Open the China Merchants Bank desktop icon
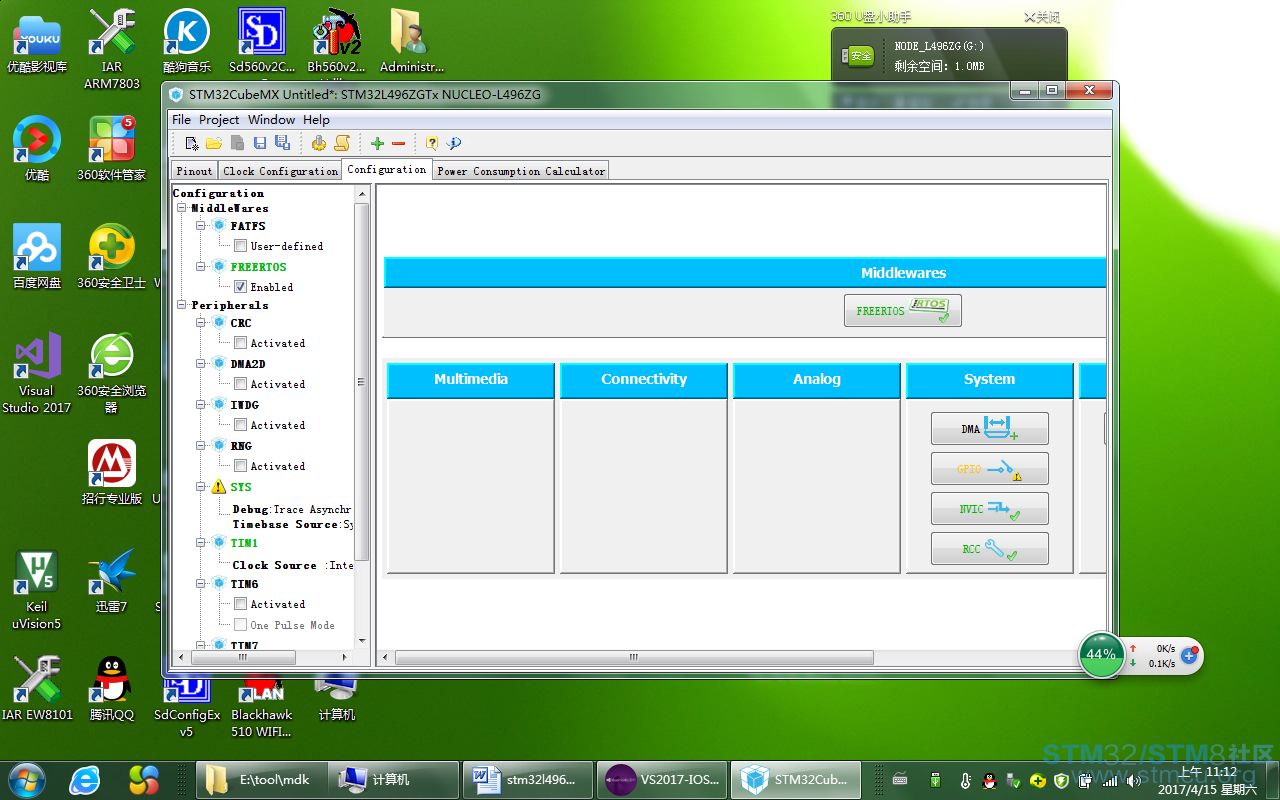The height and width of the screenshot is (800, 1280). pos(112,472)
